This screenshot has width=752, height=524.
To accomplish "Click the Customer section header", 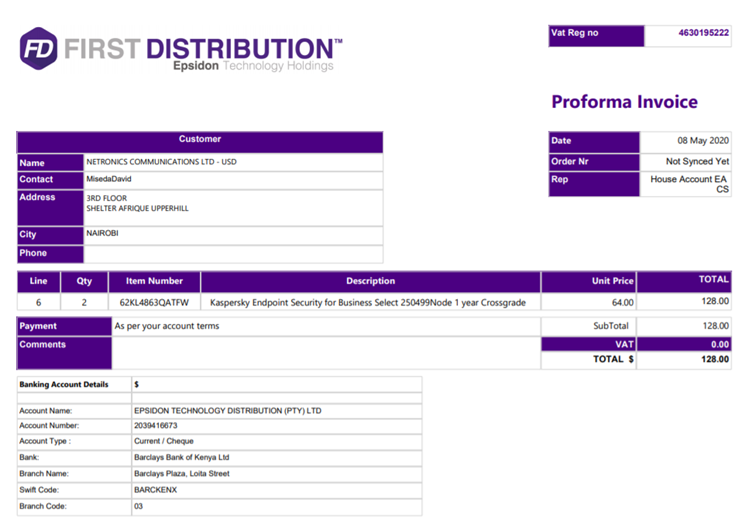I will (200, 140).
